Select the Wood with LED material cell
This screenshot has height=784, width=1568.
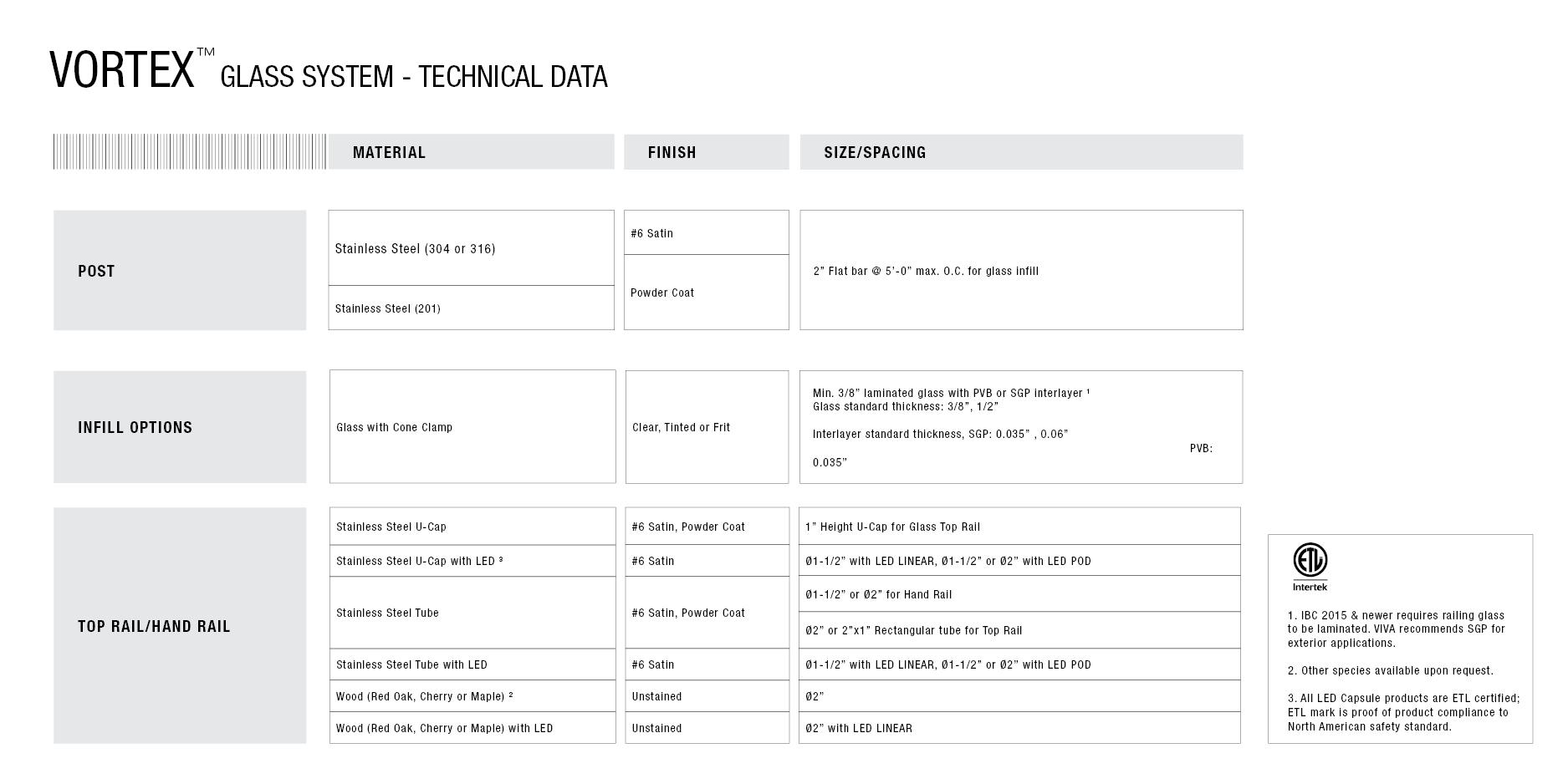(472, 728)
